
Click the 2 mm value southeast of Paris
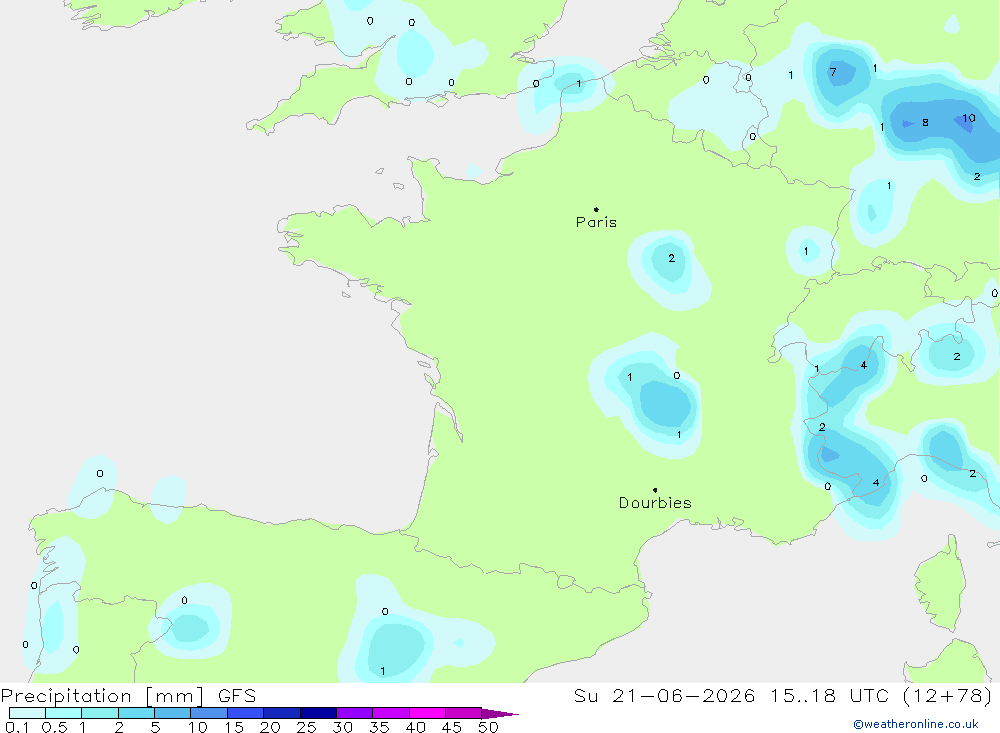(x=672, y=258)
